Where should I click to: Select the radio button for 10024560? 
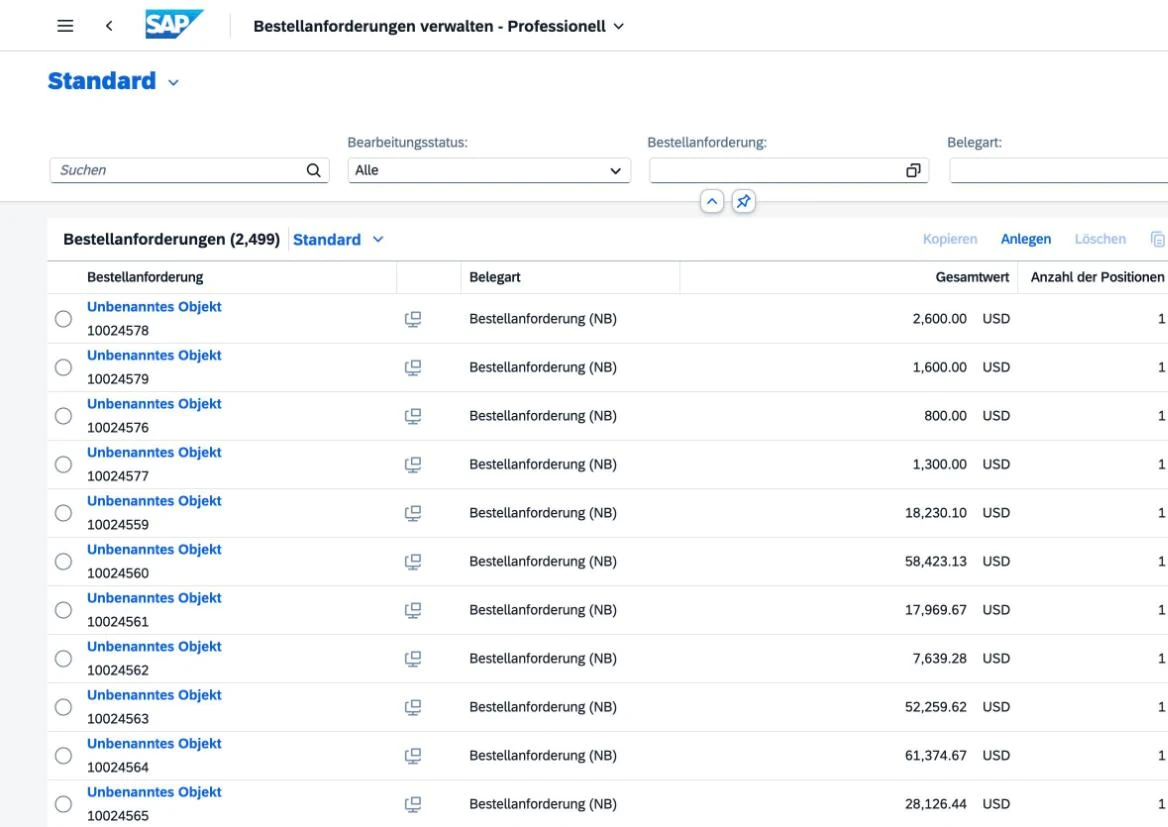click(x=63, y=561)
